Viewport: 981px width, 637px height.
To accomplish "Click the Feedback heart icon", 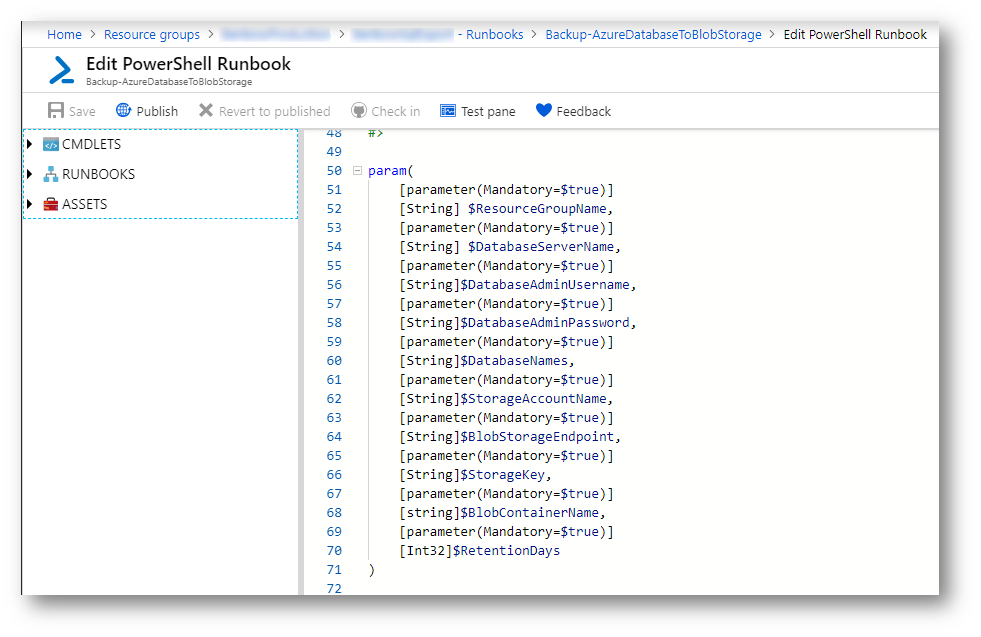I will (544, 111).
